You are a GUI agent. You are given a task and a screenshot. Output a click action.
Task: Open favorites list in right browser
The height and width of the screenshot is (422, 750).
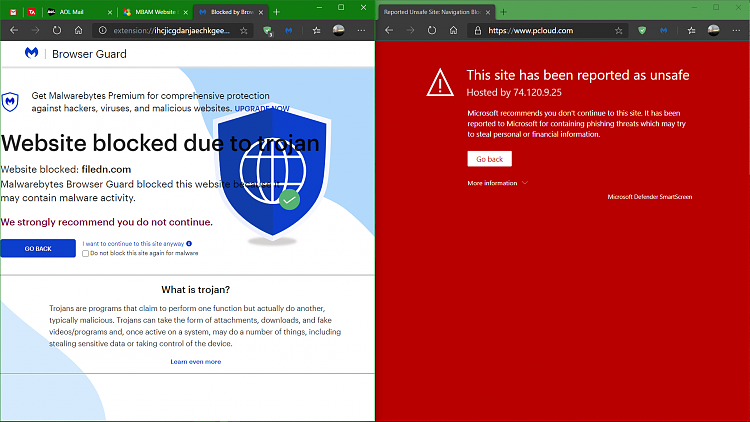tap(691, 31)
